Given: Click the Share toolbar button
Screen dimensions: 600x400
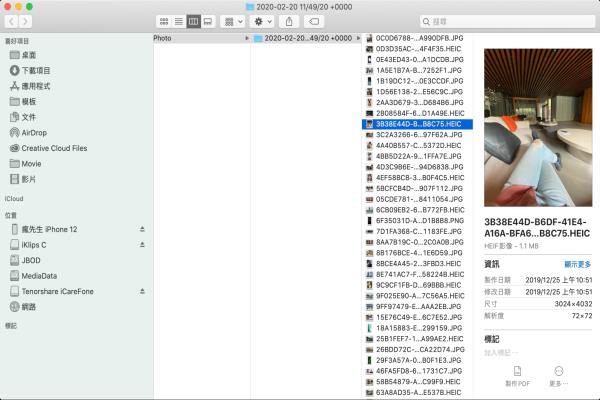Looking at the screenshot, I should tap(289, 21).
